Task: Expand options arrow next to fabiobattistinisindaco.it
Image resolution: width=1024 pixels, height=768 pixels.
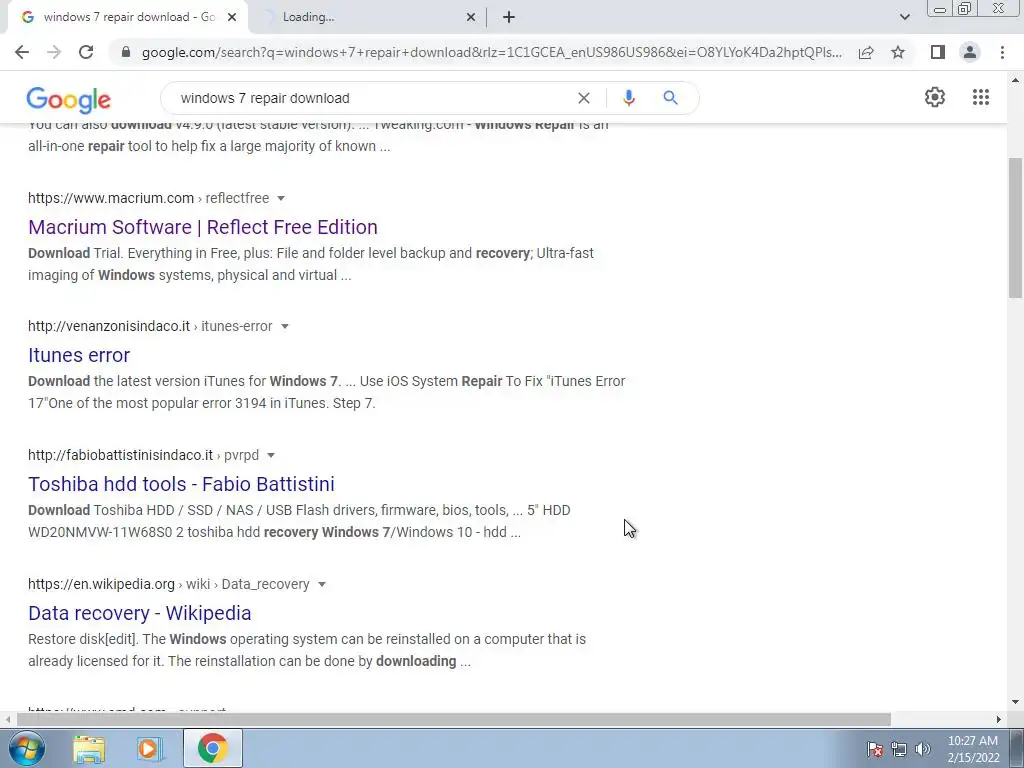Action: (x=270, y=455)
